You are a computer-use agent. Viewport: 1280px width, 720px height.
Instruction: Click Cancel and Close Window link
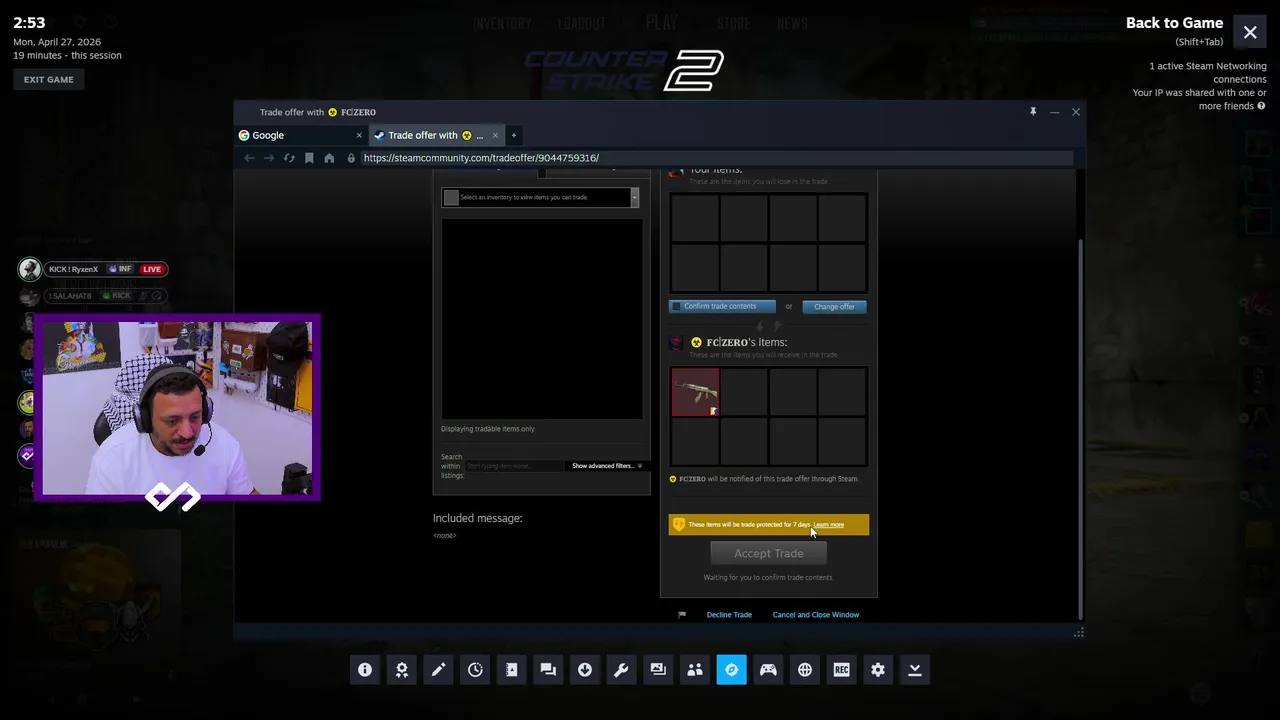(816, 615)
